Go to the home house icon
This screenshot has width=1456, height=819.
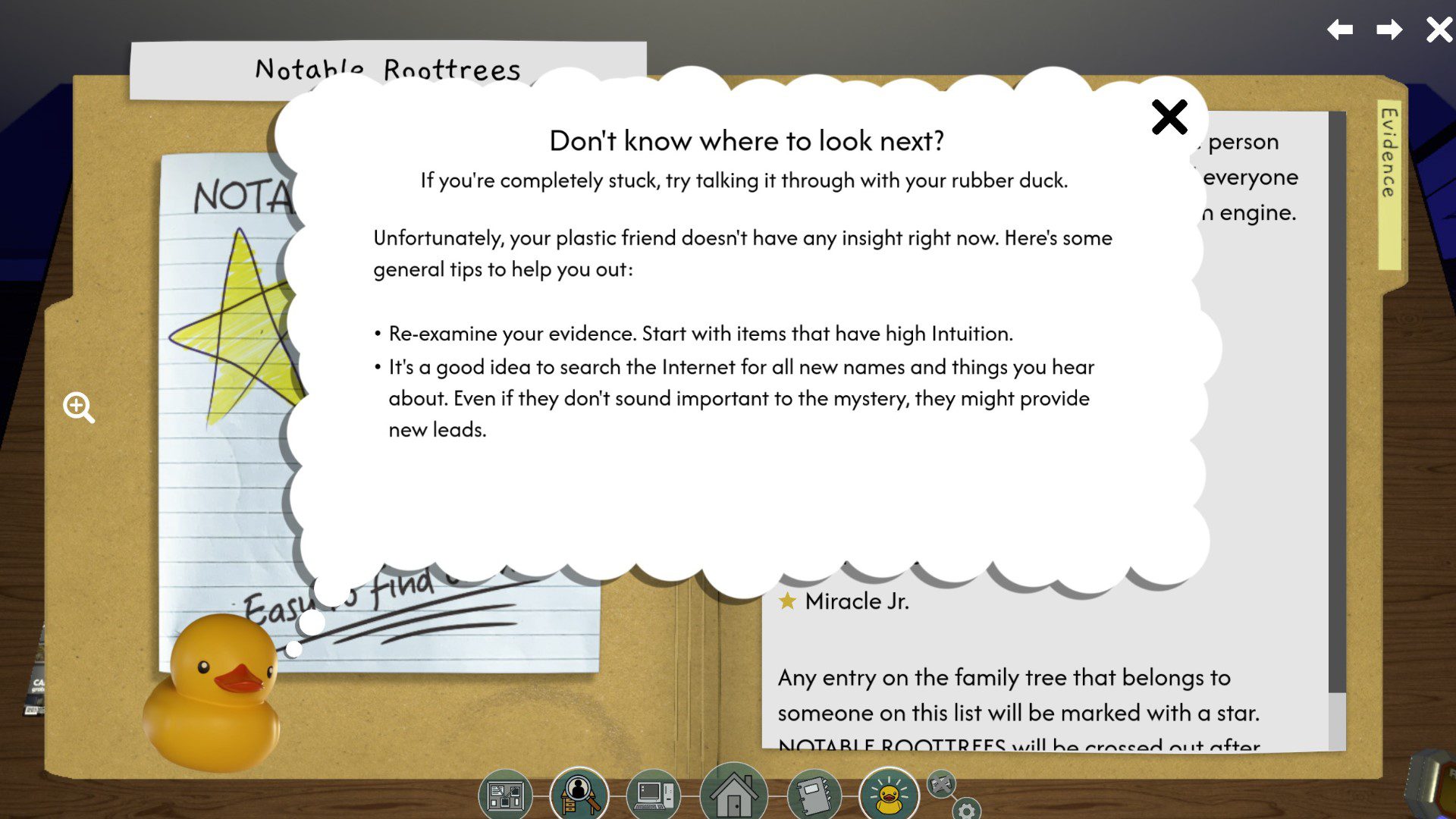click(733, 792)
